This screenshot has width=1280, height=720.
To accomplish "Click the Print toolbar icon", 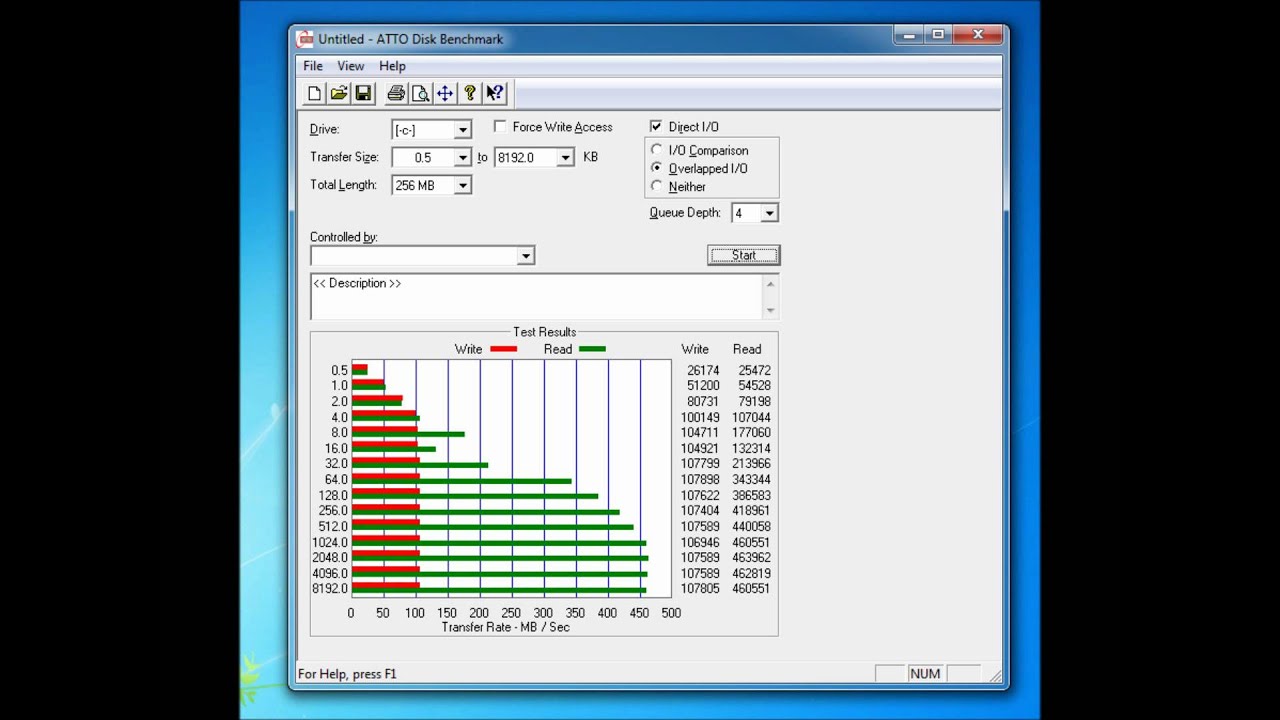I will (396, 93).
